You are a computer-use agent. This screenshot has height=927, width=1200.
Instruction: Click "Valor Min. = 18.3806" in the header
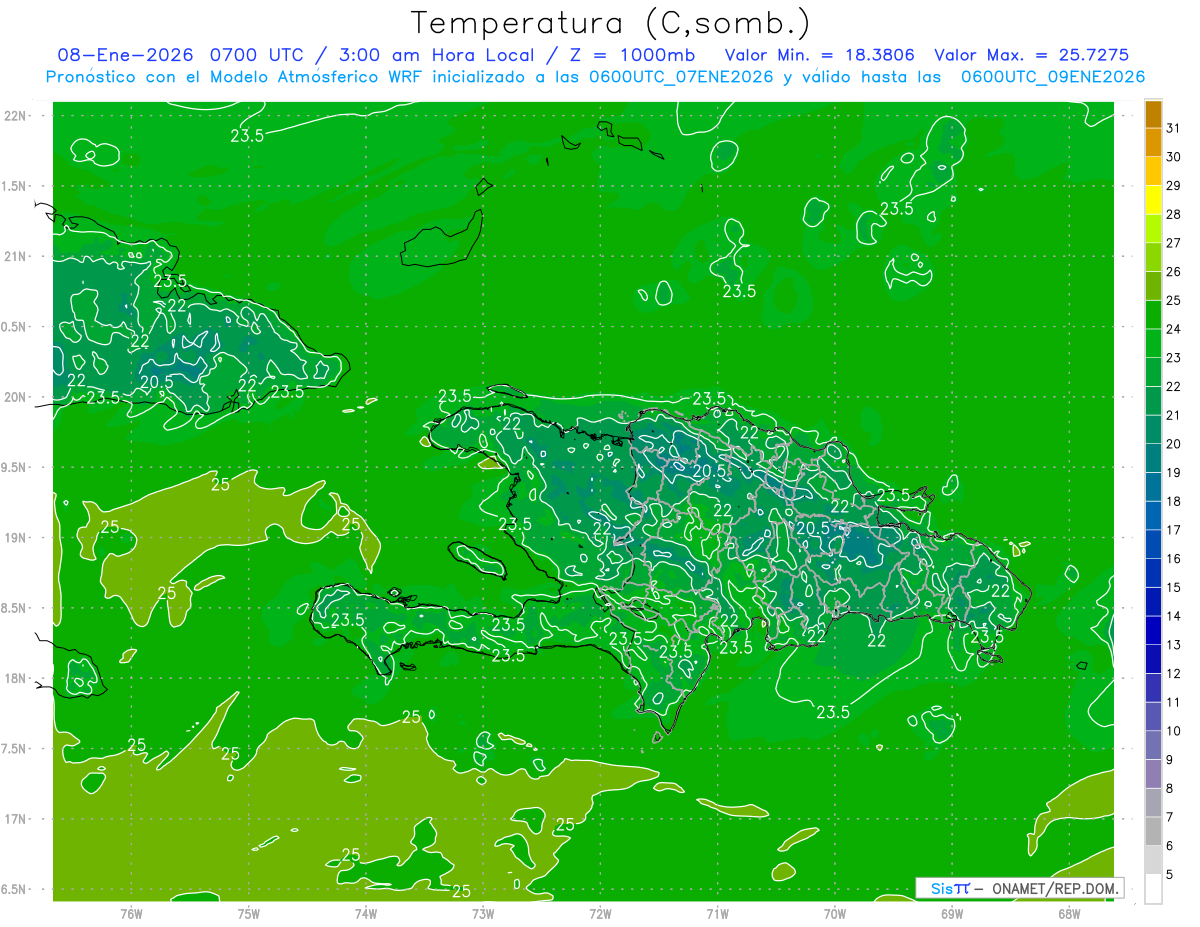[820, 55]
